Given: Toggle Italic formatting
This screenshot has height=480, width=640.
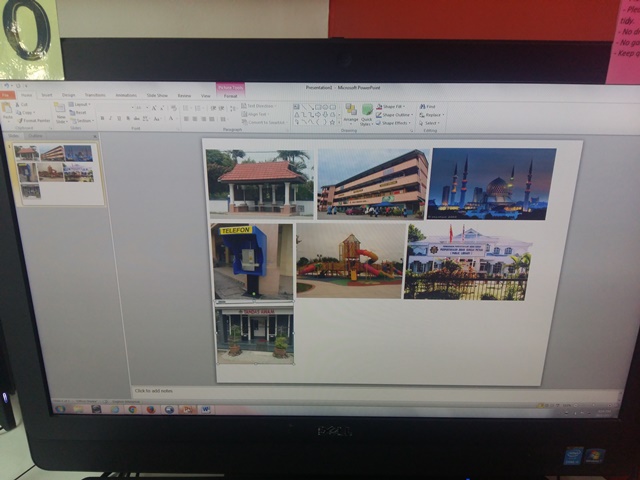Looking at the screenshot, I should pos(110,118).
